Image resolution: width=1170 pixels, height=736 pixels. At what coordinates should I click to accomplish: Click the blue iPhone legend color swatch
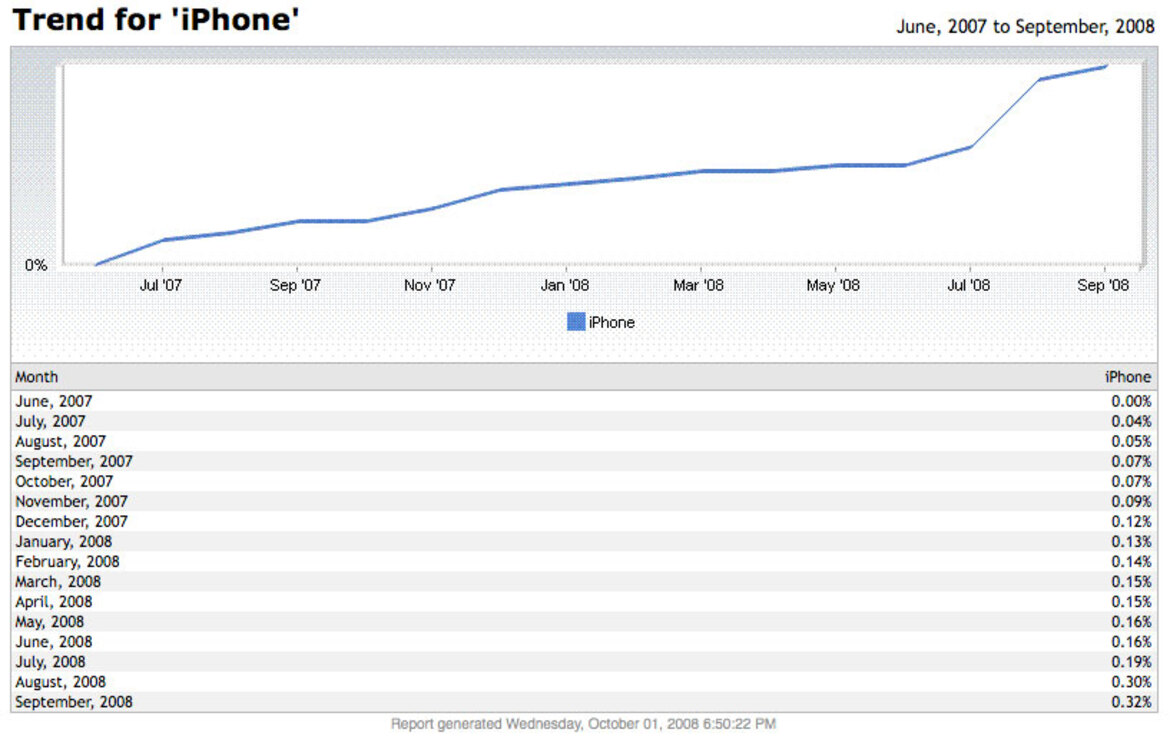(x=575, y=322)
